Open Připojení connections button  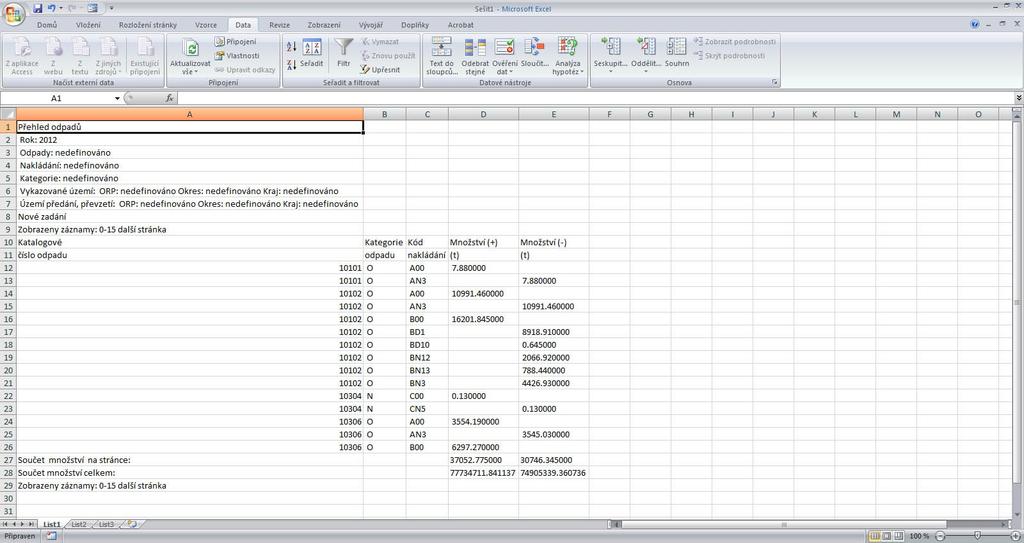point(236,42)
